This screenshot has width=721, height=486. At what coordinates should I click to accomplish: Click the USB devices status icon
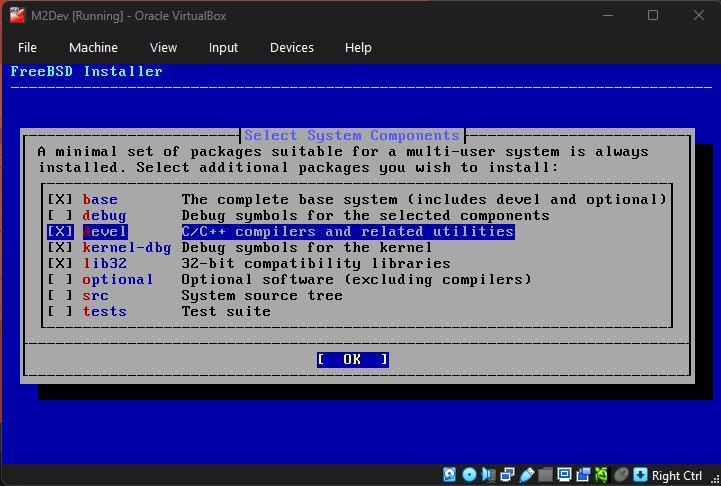[526, 475]
